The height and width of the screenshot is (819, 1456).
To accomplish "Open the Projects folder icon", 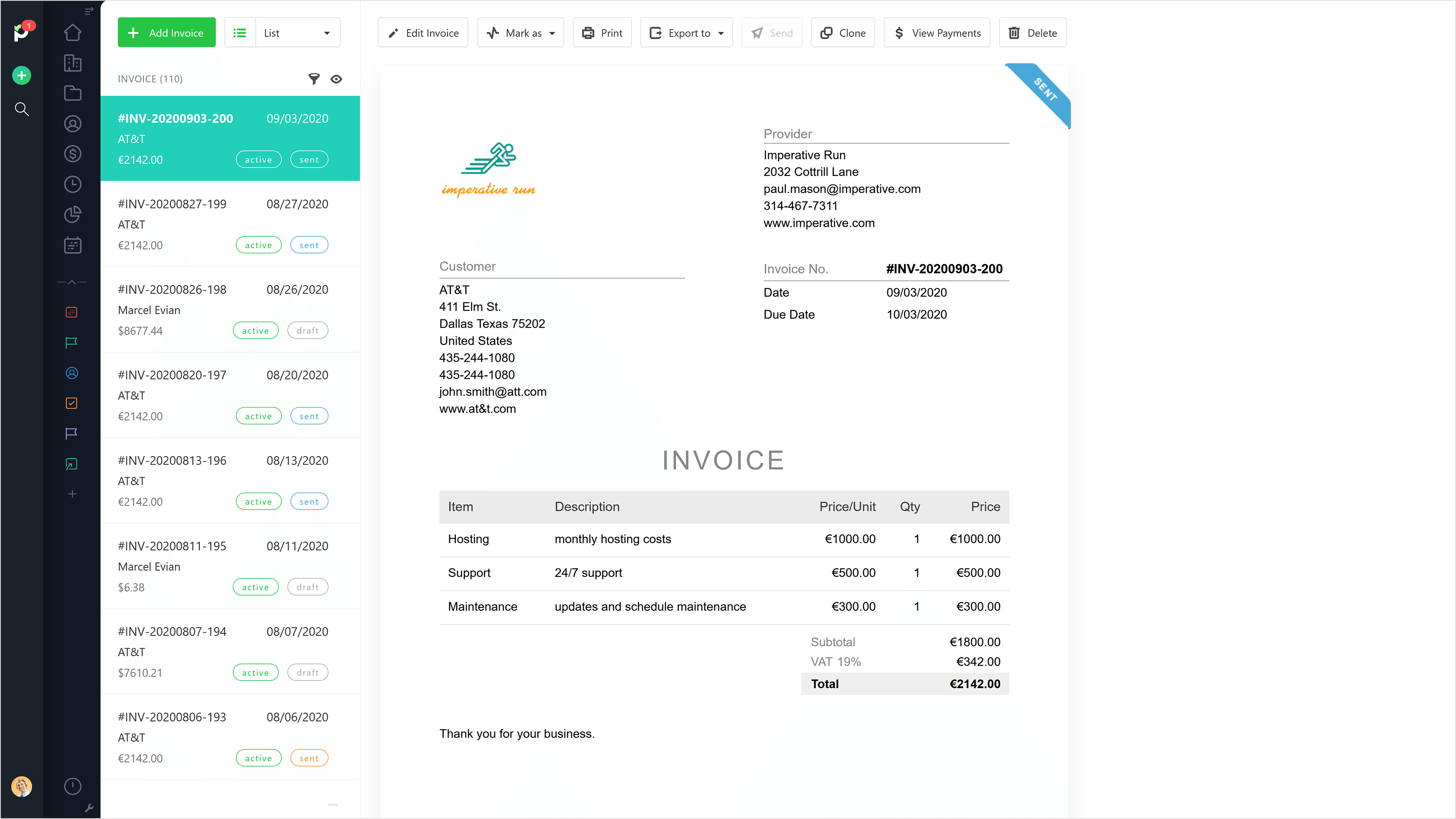I will click(x=72, y=93).
